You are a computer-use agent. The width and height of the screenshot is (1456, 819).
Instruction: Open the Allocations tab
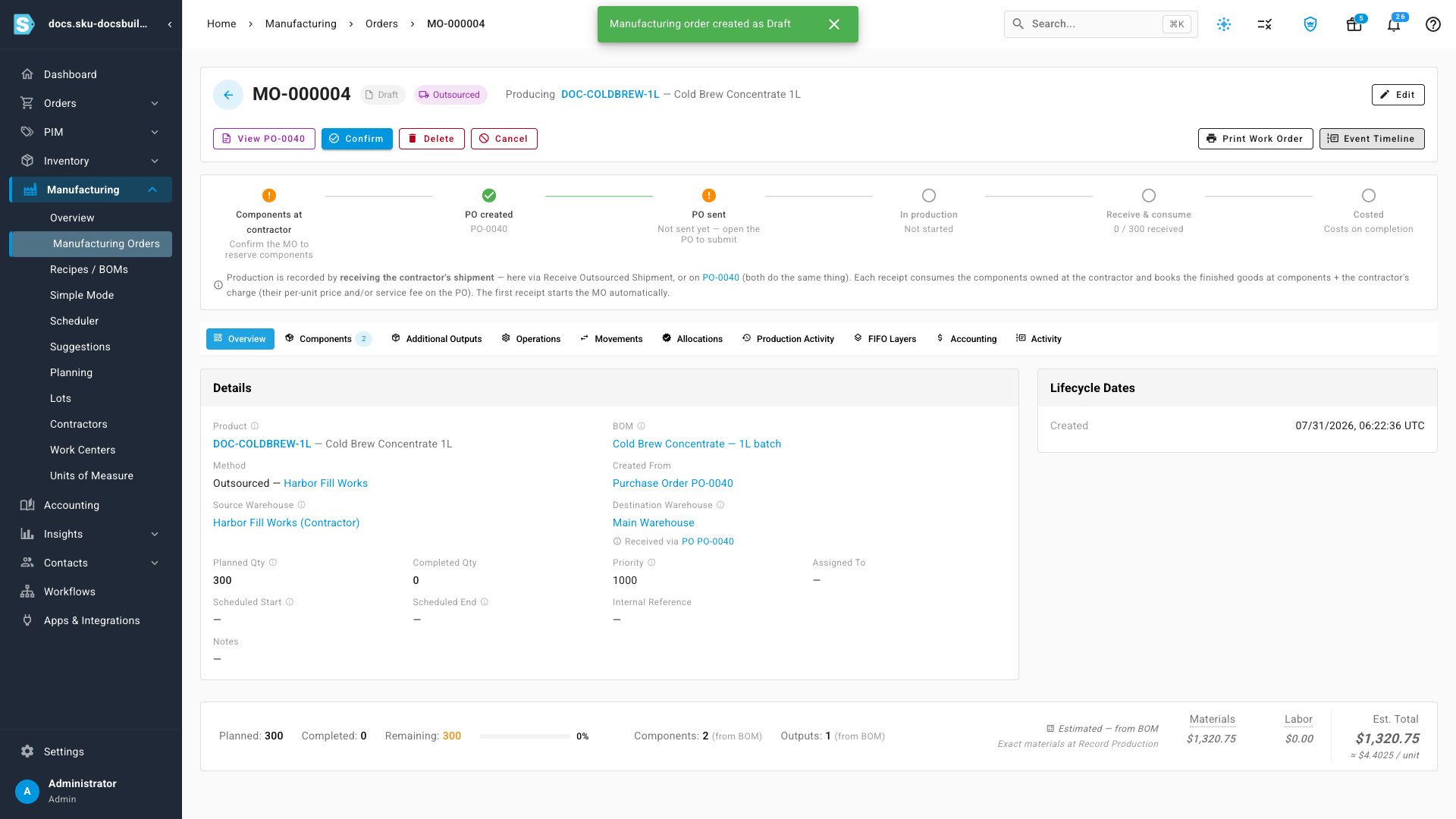pyautogui.click(x=692, y=339)
